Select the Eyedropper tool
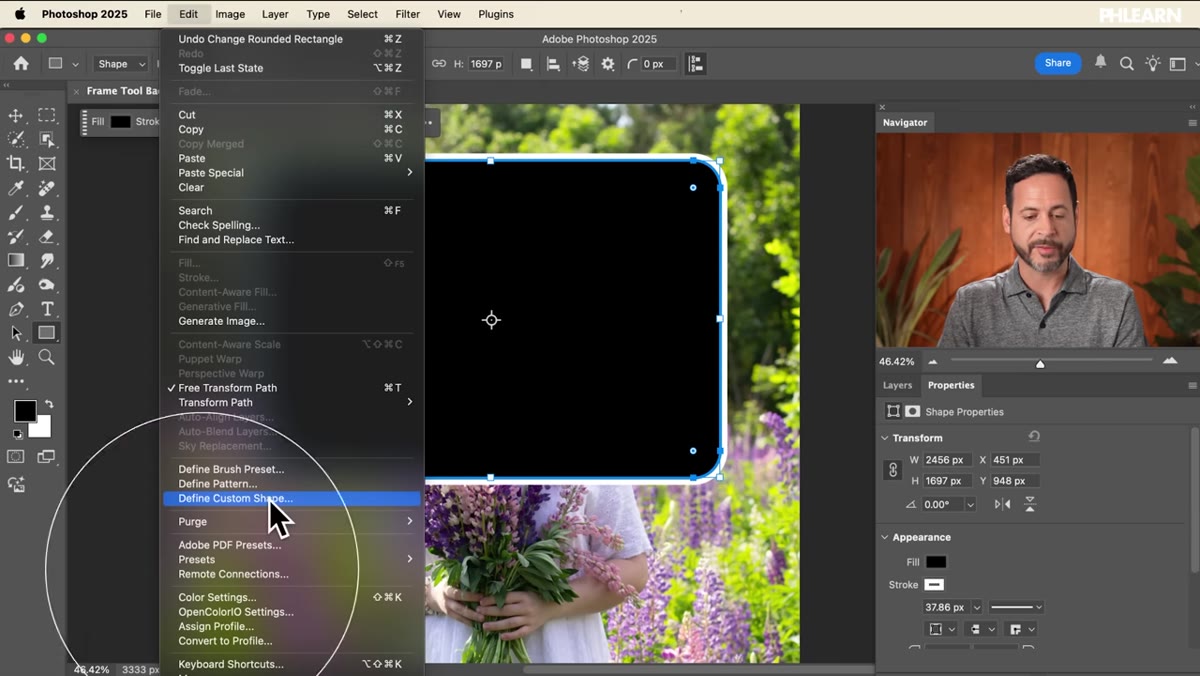Screen dimensions: 1200x676 [16, 188]
